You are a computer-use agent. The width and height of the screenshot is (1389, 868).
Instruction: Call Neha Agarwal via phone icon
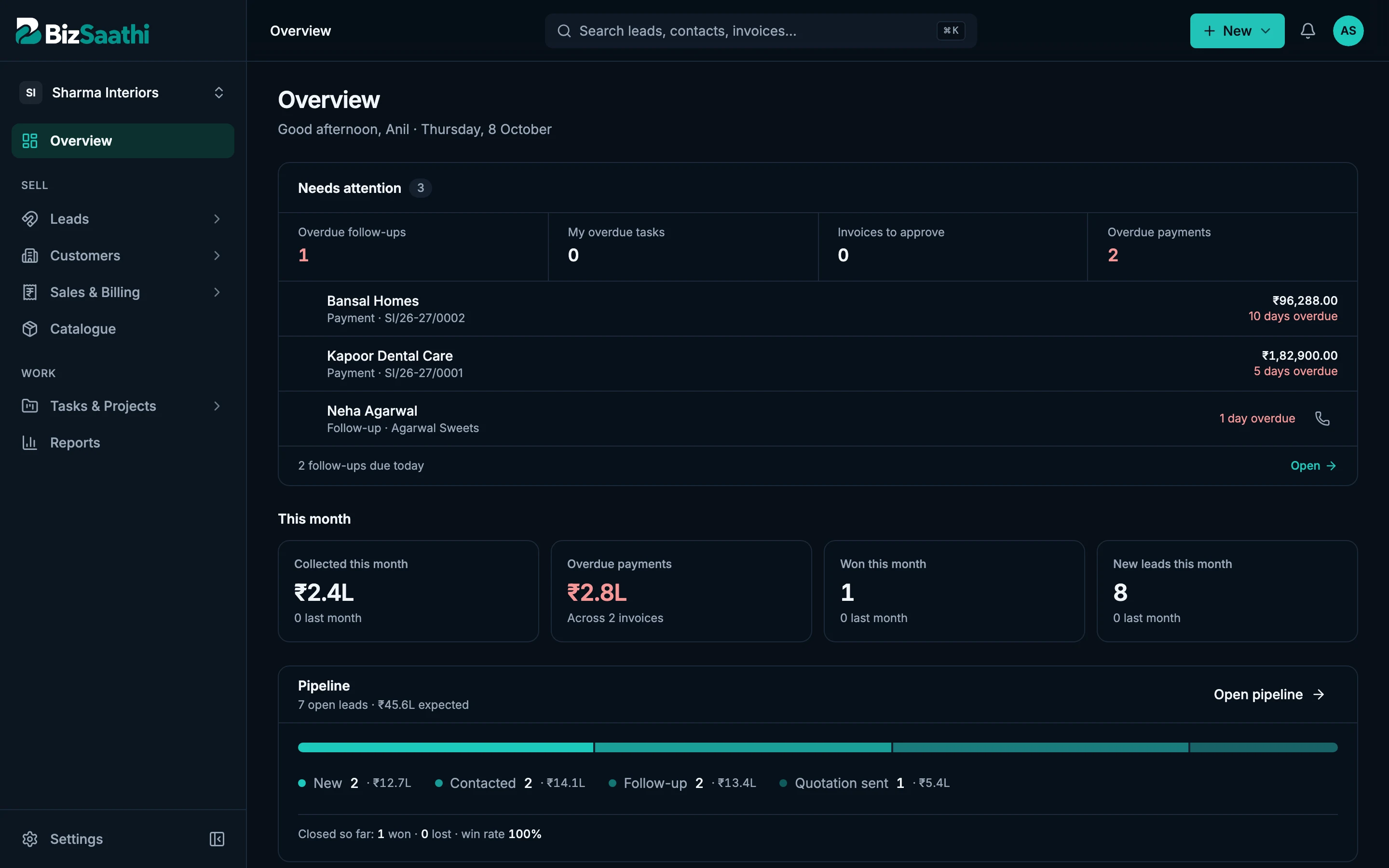[x=1322, y=419]
